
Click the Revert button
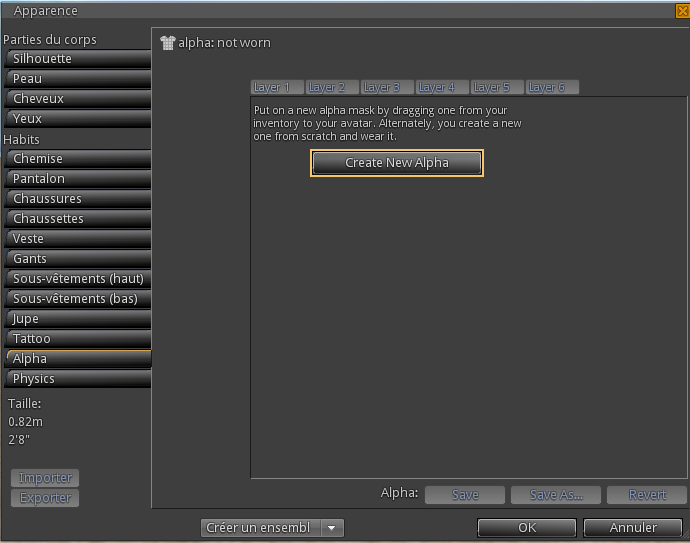(647, 495)
